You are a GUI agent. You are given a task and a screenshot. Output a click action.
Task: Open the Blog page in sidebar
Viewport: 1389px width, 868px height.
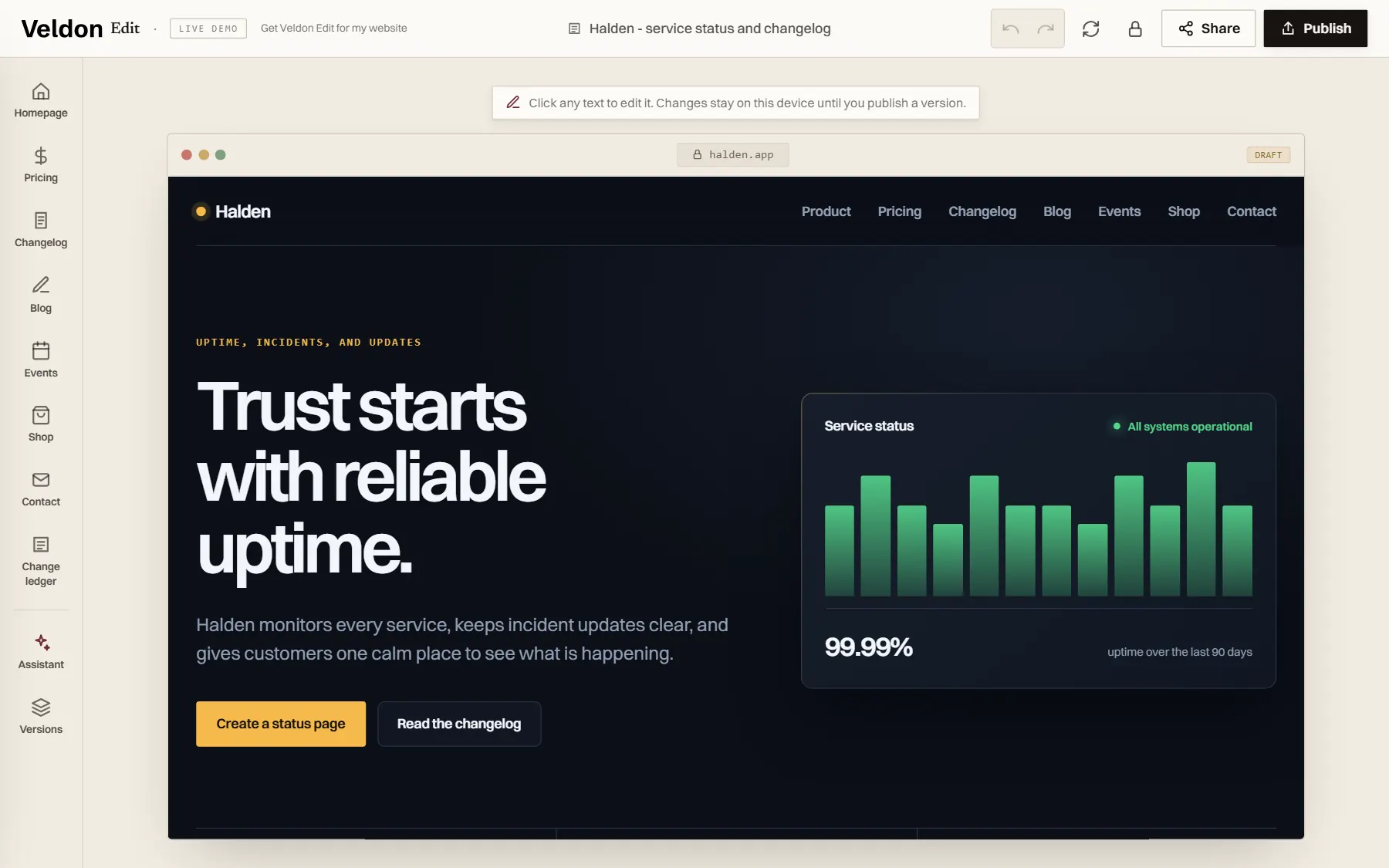coord(41,296)
